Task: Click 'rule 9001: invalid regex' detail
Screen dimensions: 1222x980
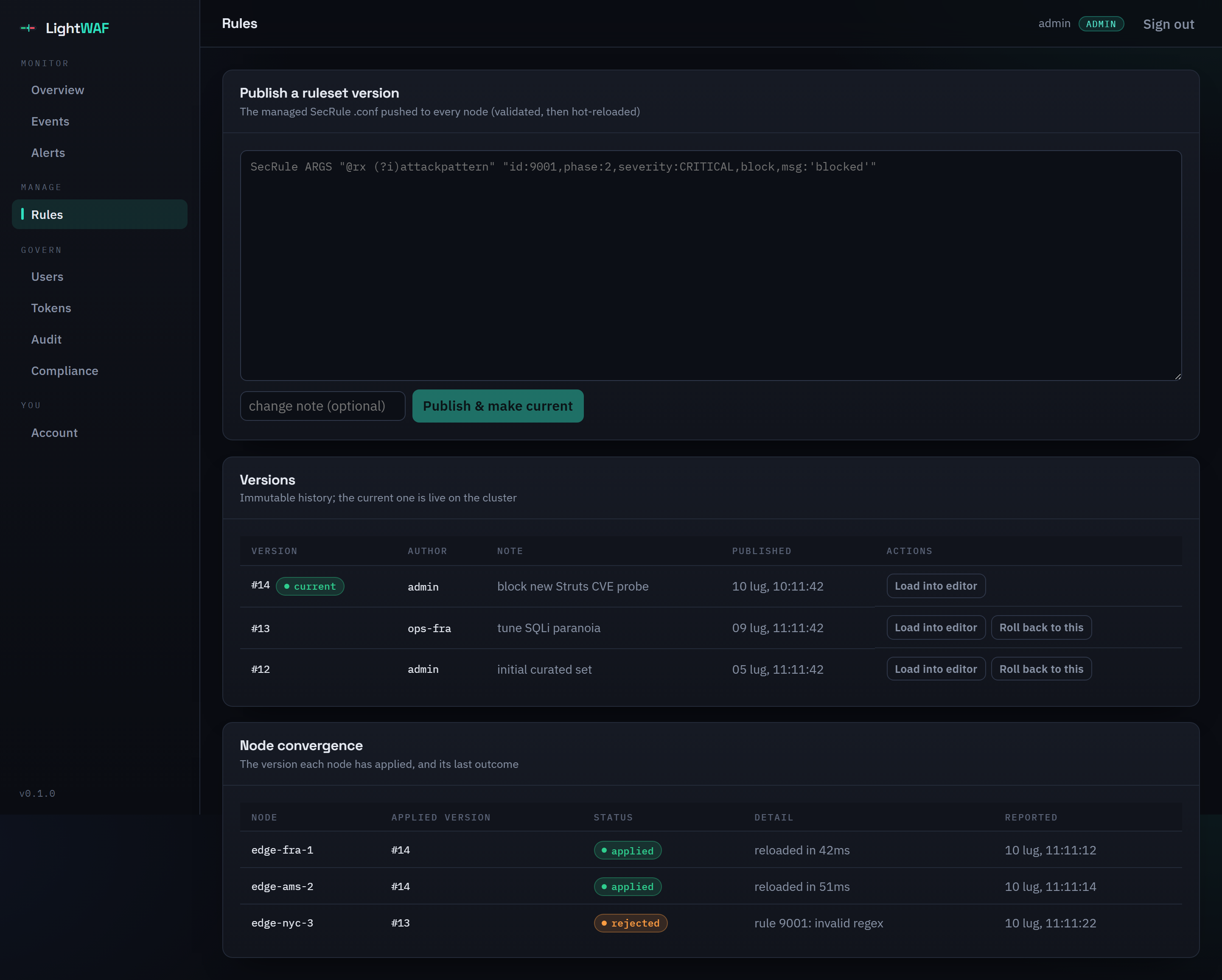Action: [x=818, y=923]
